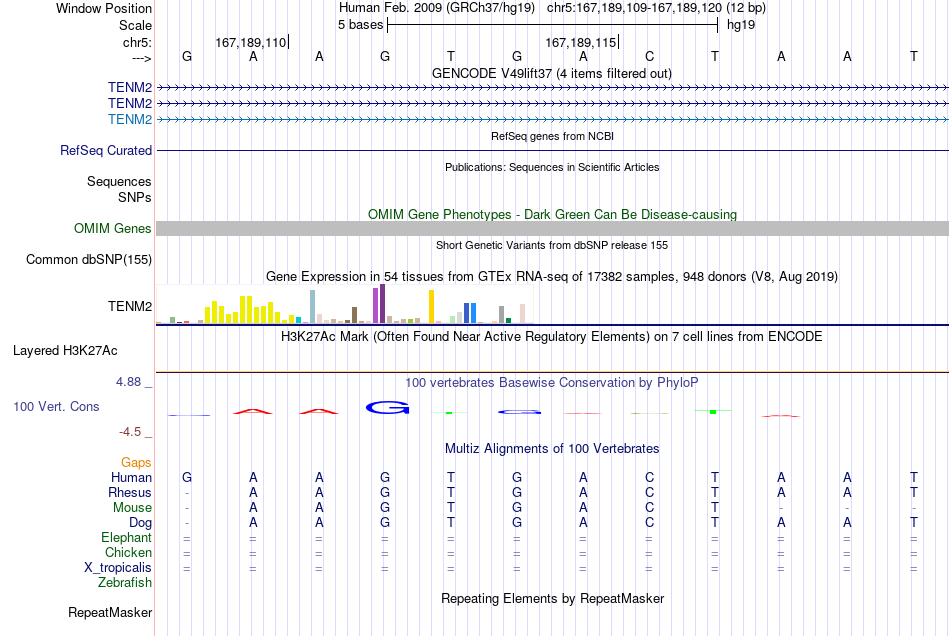Click the RepeatMasker track label
Screen dimensions: 950x636
[110, 612]
